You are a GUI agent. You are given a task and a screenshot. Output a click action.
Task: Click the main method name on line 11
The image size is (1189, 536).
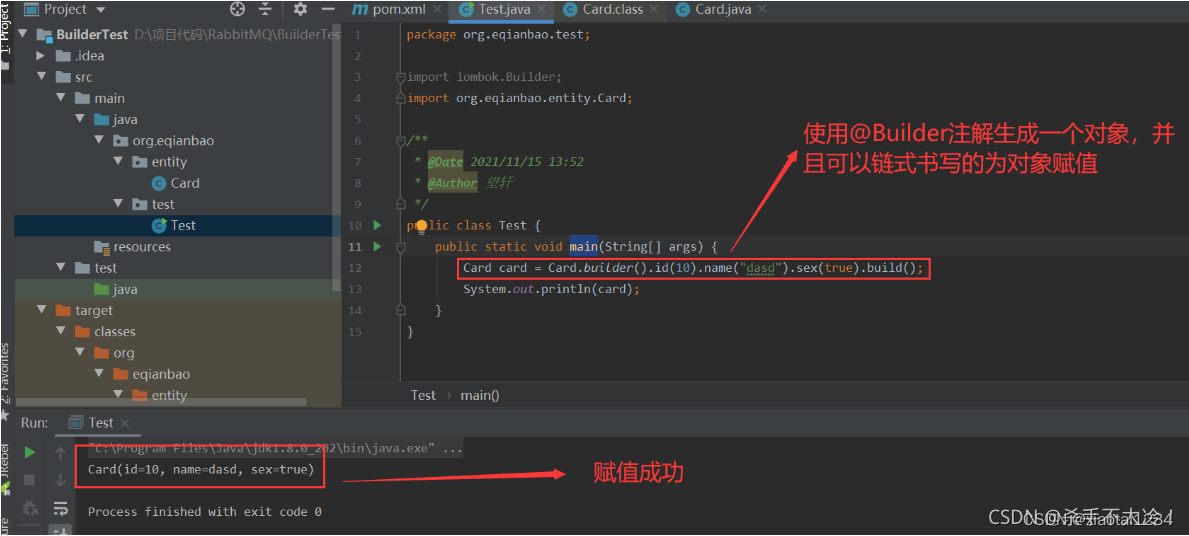coord(583,246)
